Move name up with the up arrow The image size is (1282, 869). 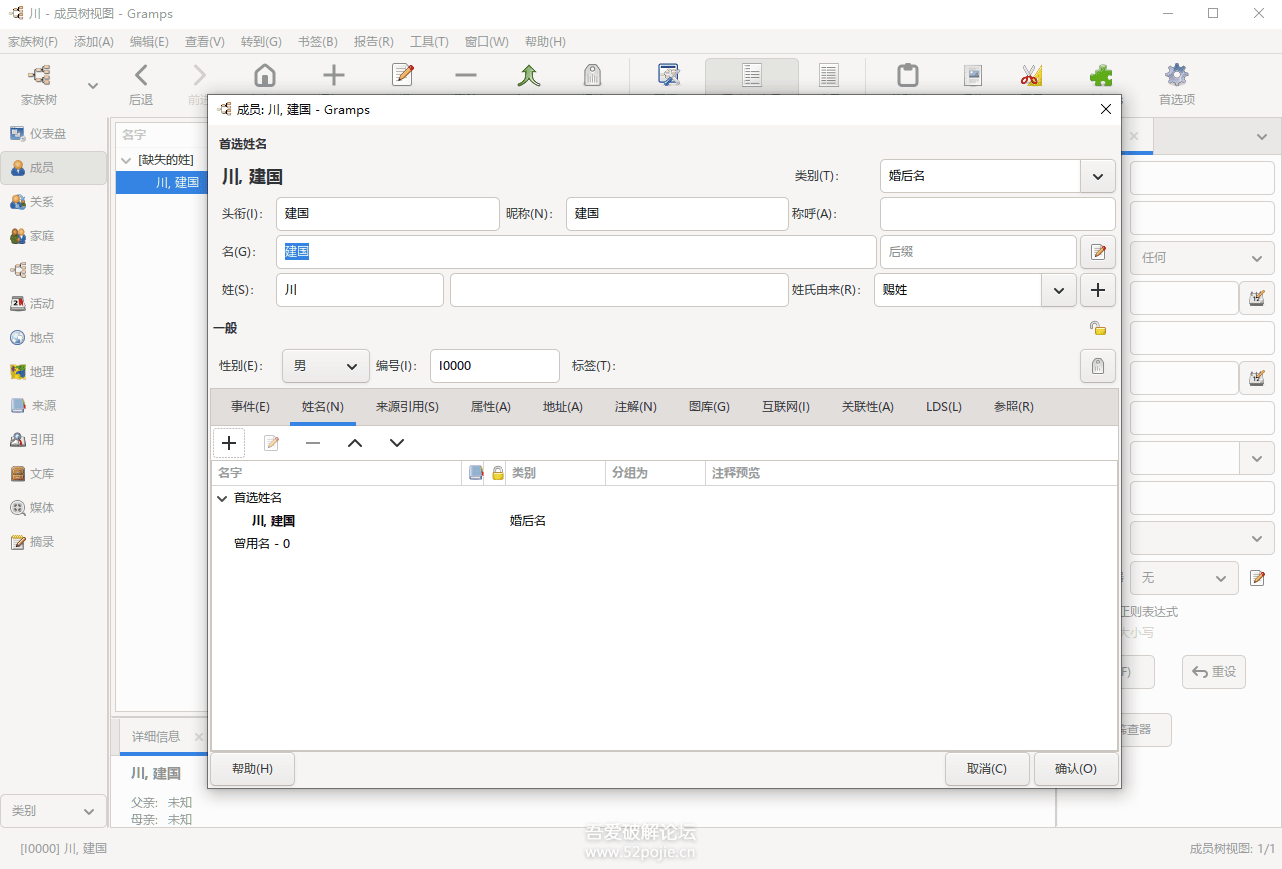click(355, 443)
